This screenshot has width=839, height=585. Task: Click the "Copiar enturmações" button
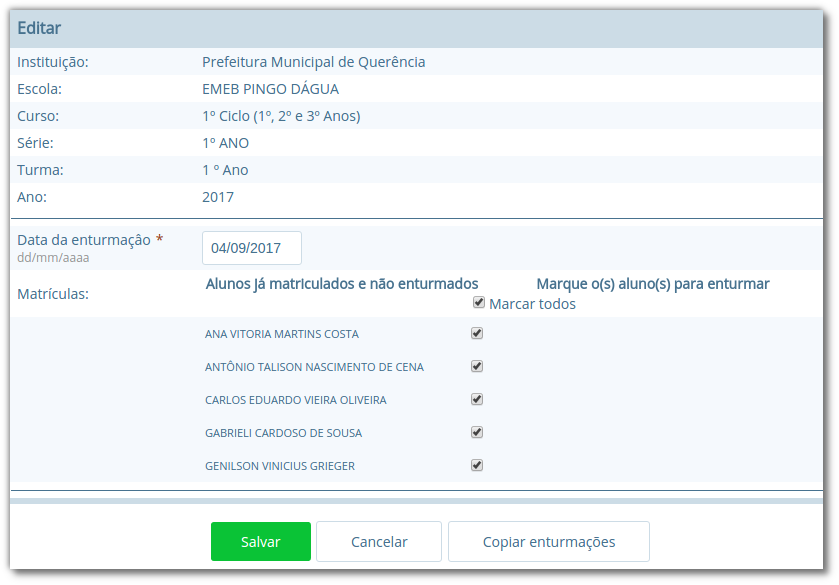click(x=548, y=541)
